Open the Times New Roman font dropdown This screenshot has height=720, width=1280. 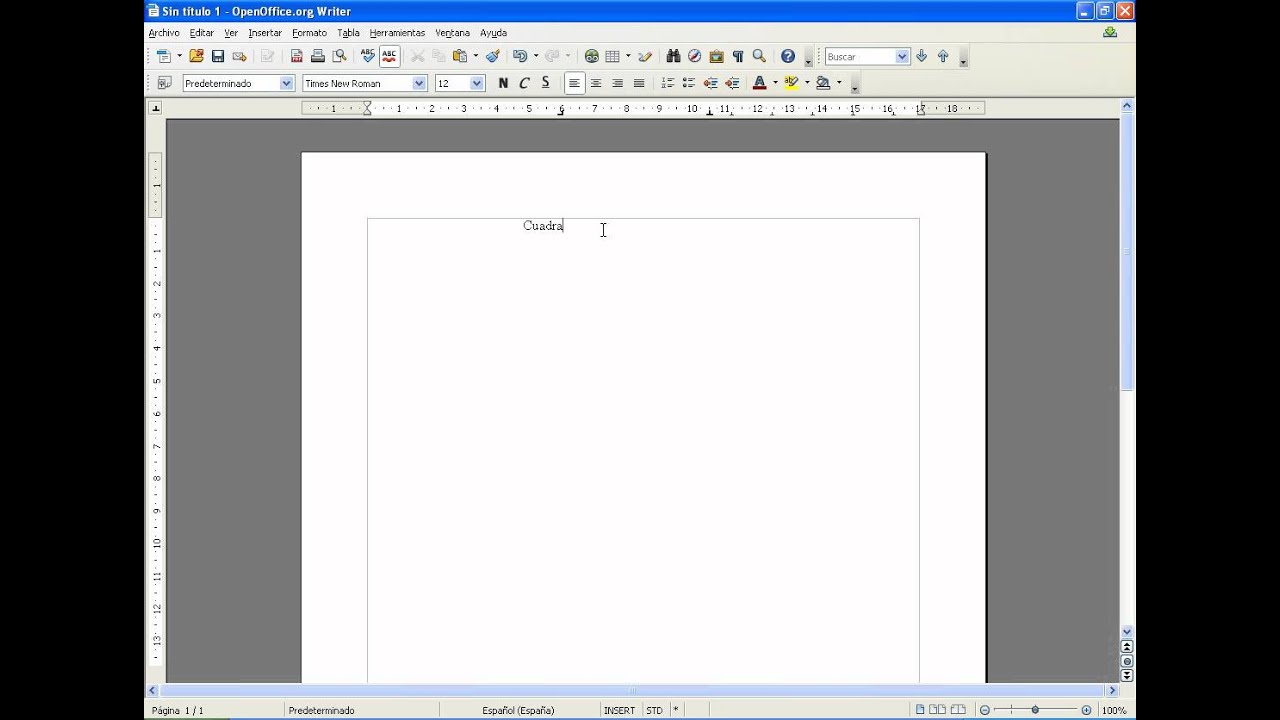pos(419,83)
